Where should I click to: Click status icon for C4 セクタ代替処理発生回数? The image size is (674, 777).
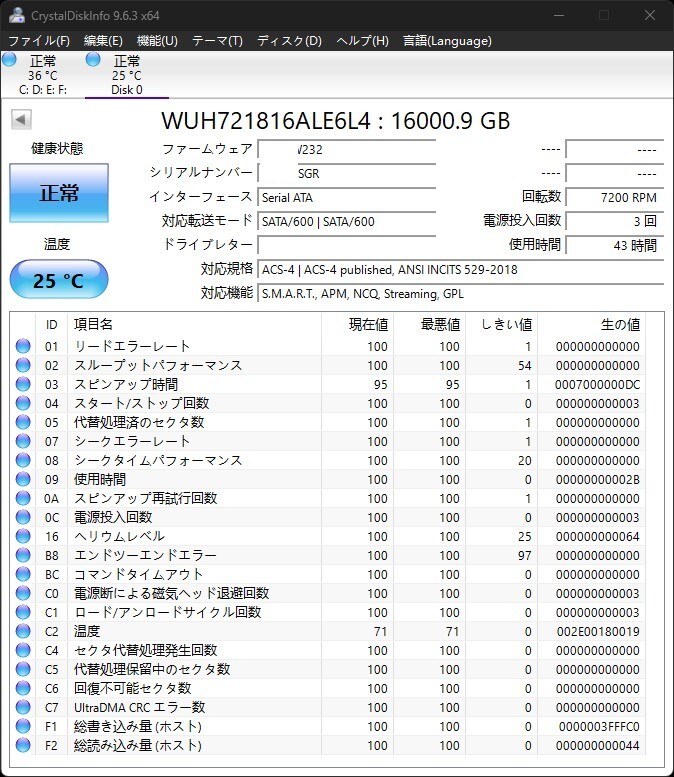[x=23, y=650]
